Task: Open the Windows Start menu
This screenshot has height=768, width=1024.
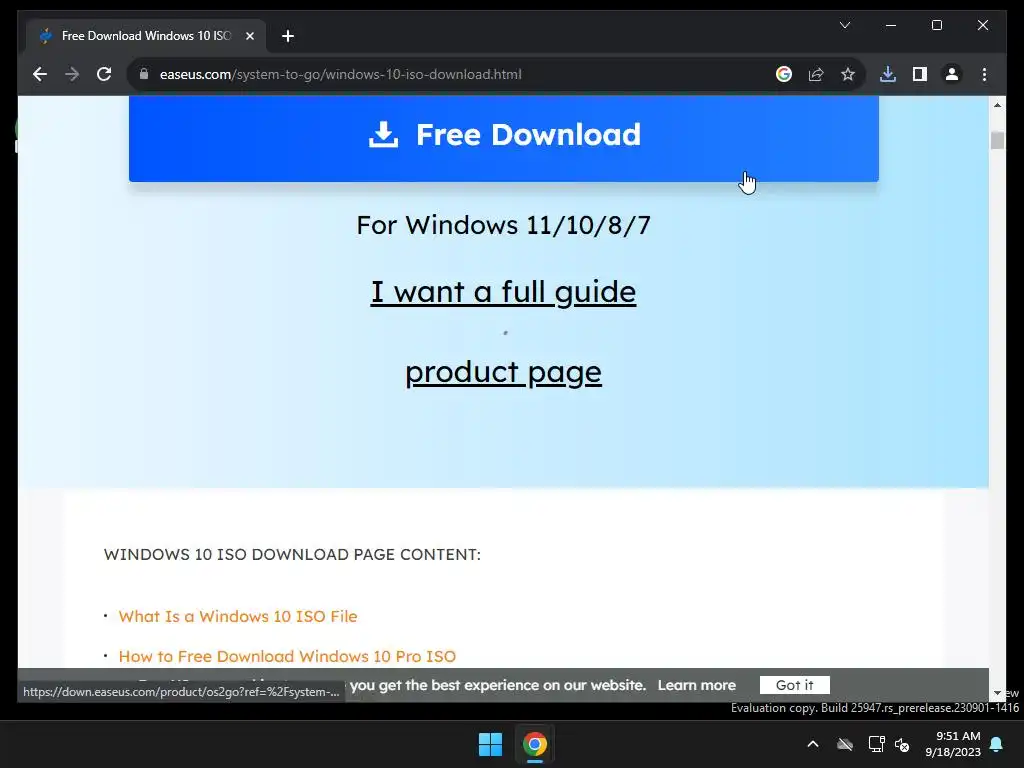Action: pos(490,744)
